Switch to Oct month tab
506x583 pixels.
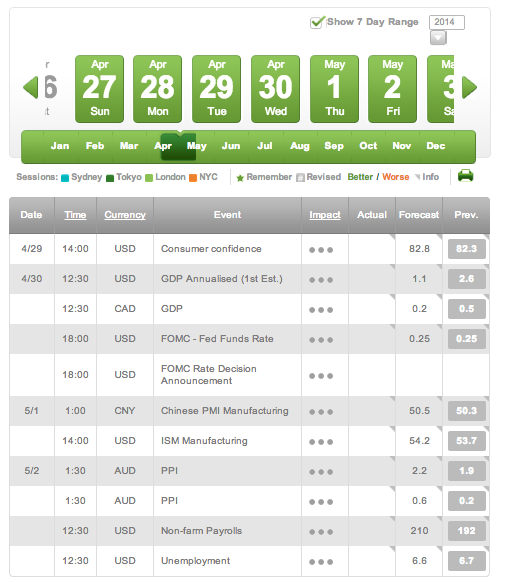pyautogui.click(x=368, y=146)
